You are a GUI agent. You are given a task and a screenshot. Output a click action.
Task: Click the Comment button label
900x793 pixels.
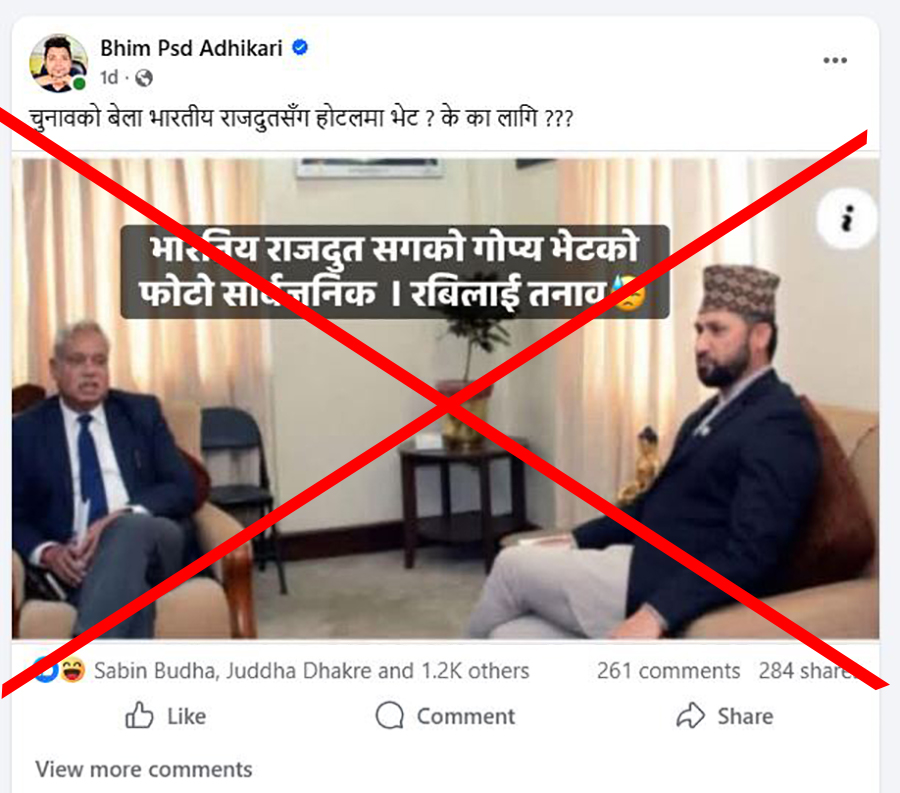(465, 716)
